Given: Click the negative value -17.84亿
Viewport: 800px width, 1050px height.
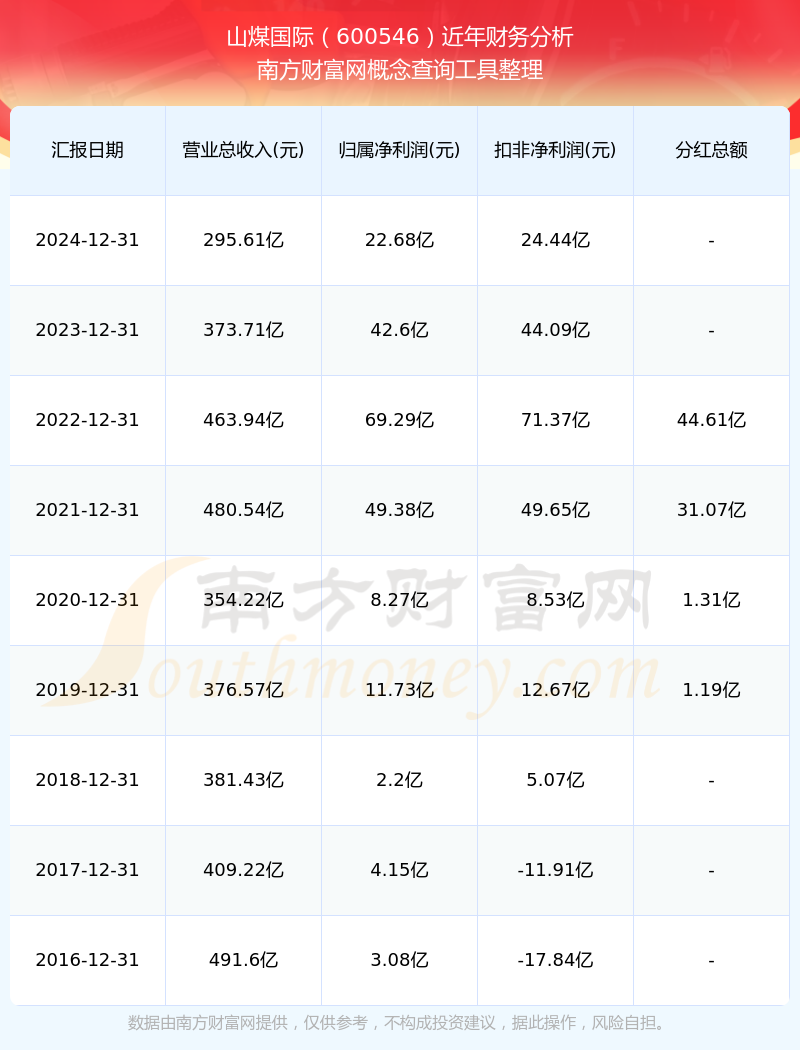Looking at the screenshot, I should [556, 960].
